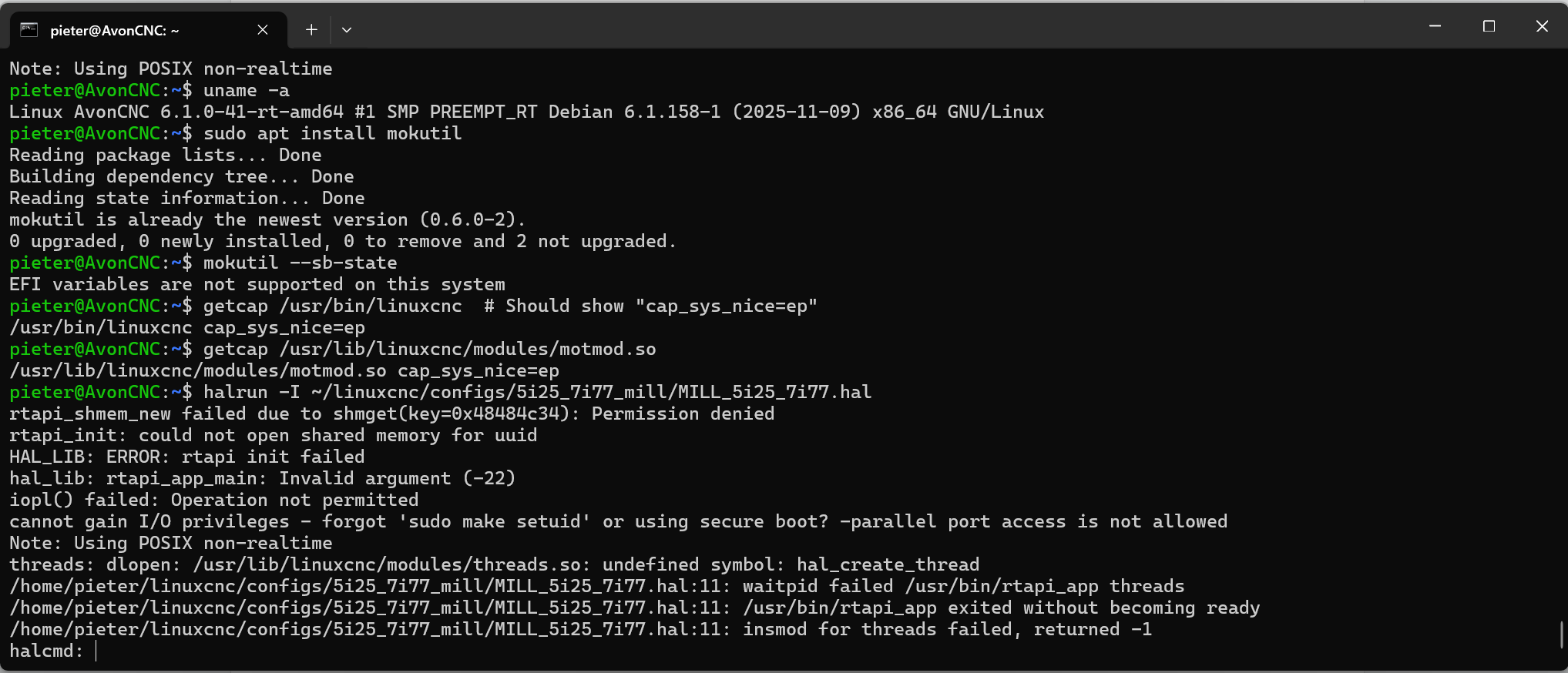Click the scrollbar thumb at right edge
This screenshot has height=673, width=1568.
point(1562,634)
